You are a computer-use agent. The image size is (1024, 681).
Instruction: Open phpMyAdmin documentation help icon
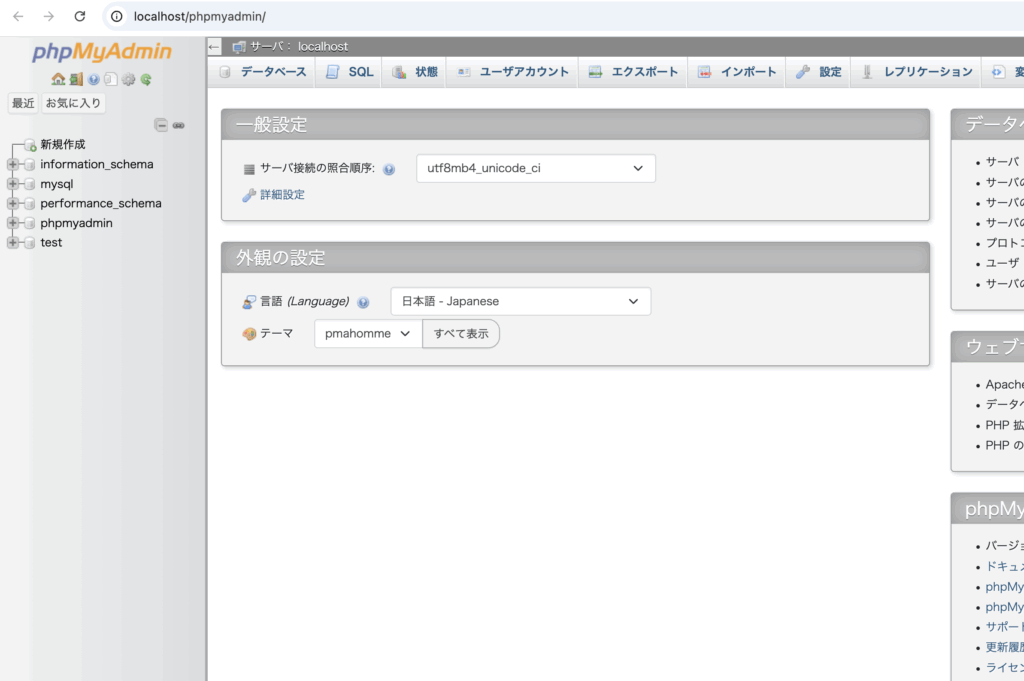coord(93,79)
